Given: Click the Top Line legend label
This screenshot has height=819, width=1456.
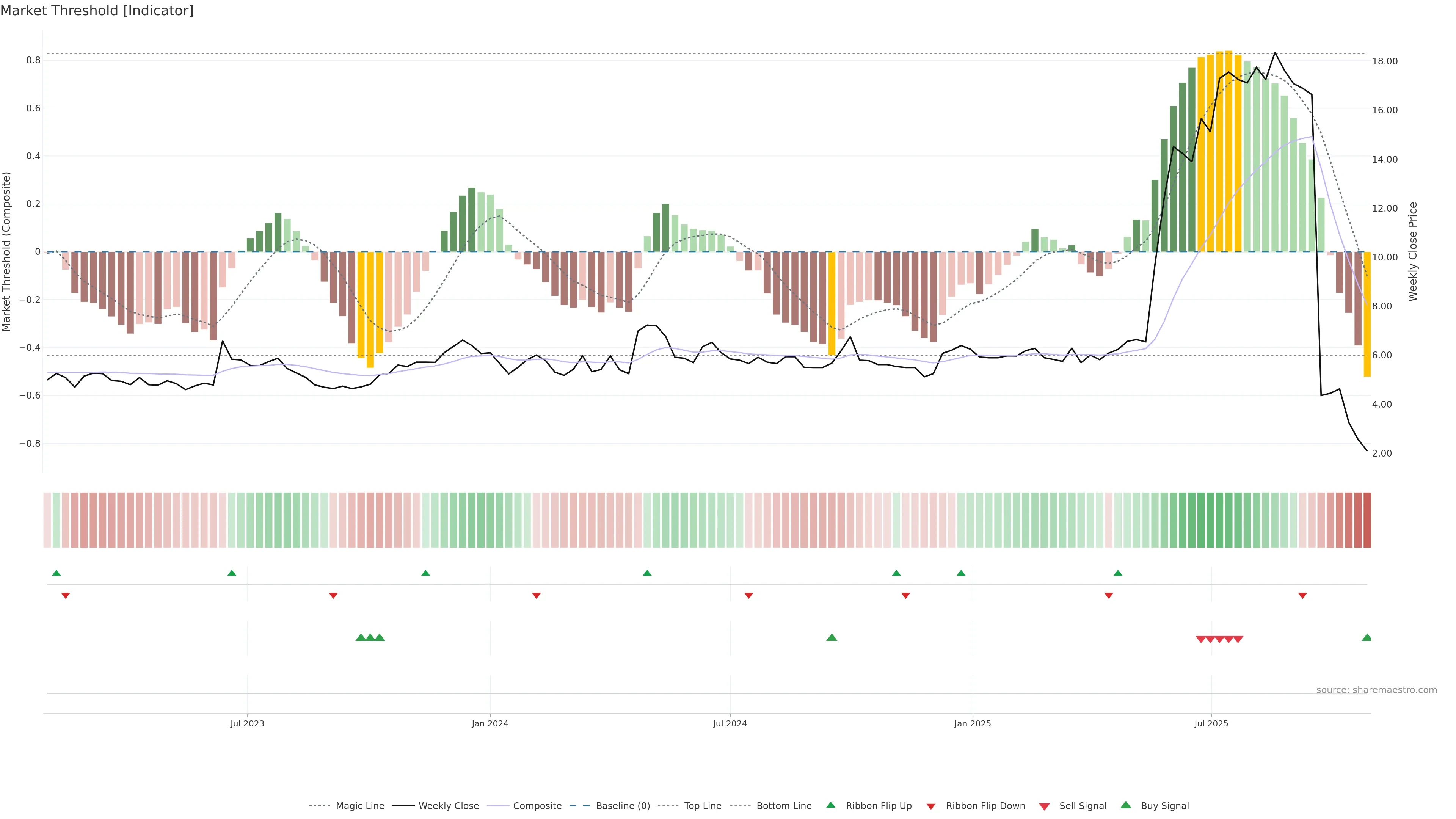Looking at the screenshot, I should pos(703,805).
